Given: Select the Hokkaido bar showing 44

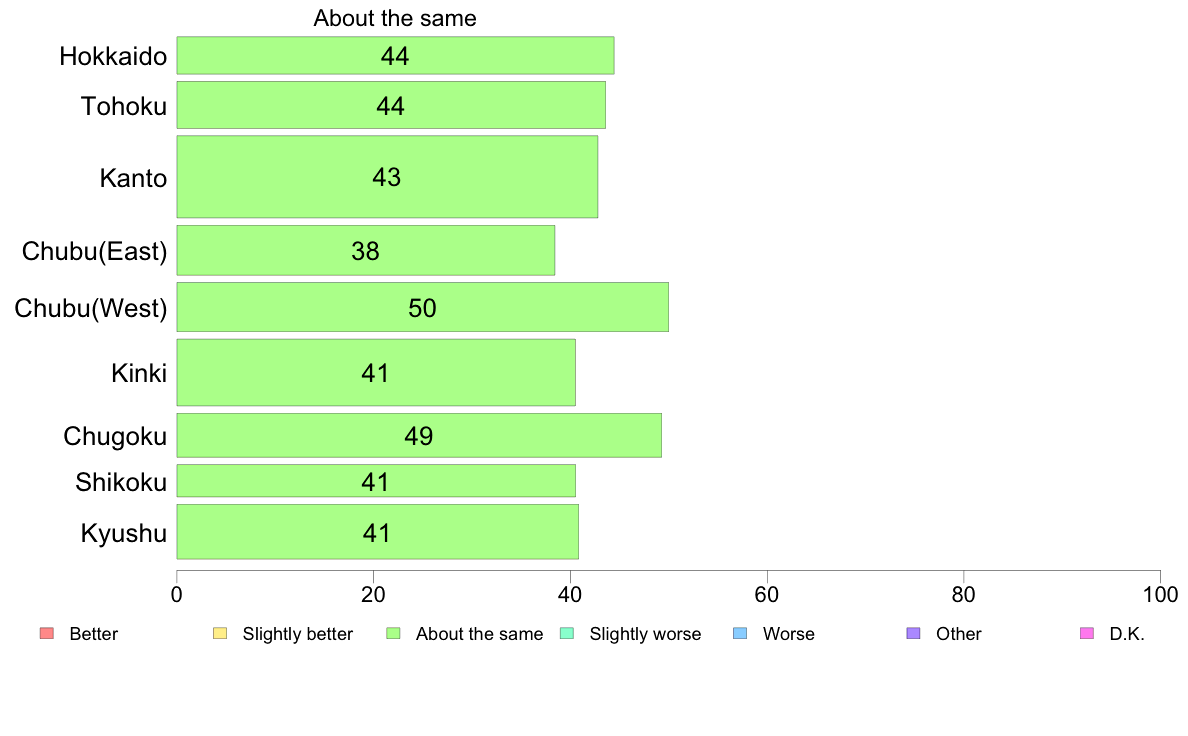Looking at the screenshot, I should [x=395, y=55].
